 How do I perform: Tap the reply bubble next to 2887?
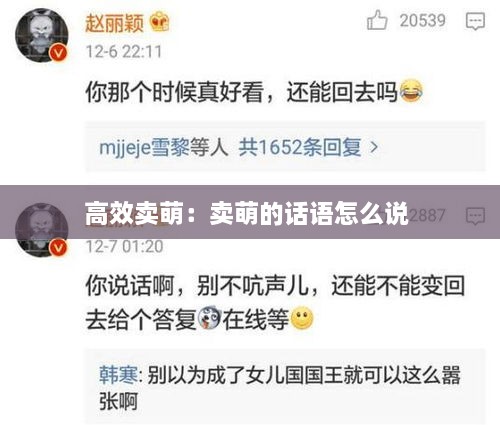tap(475, 216)
